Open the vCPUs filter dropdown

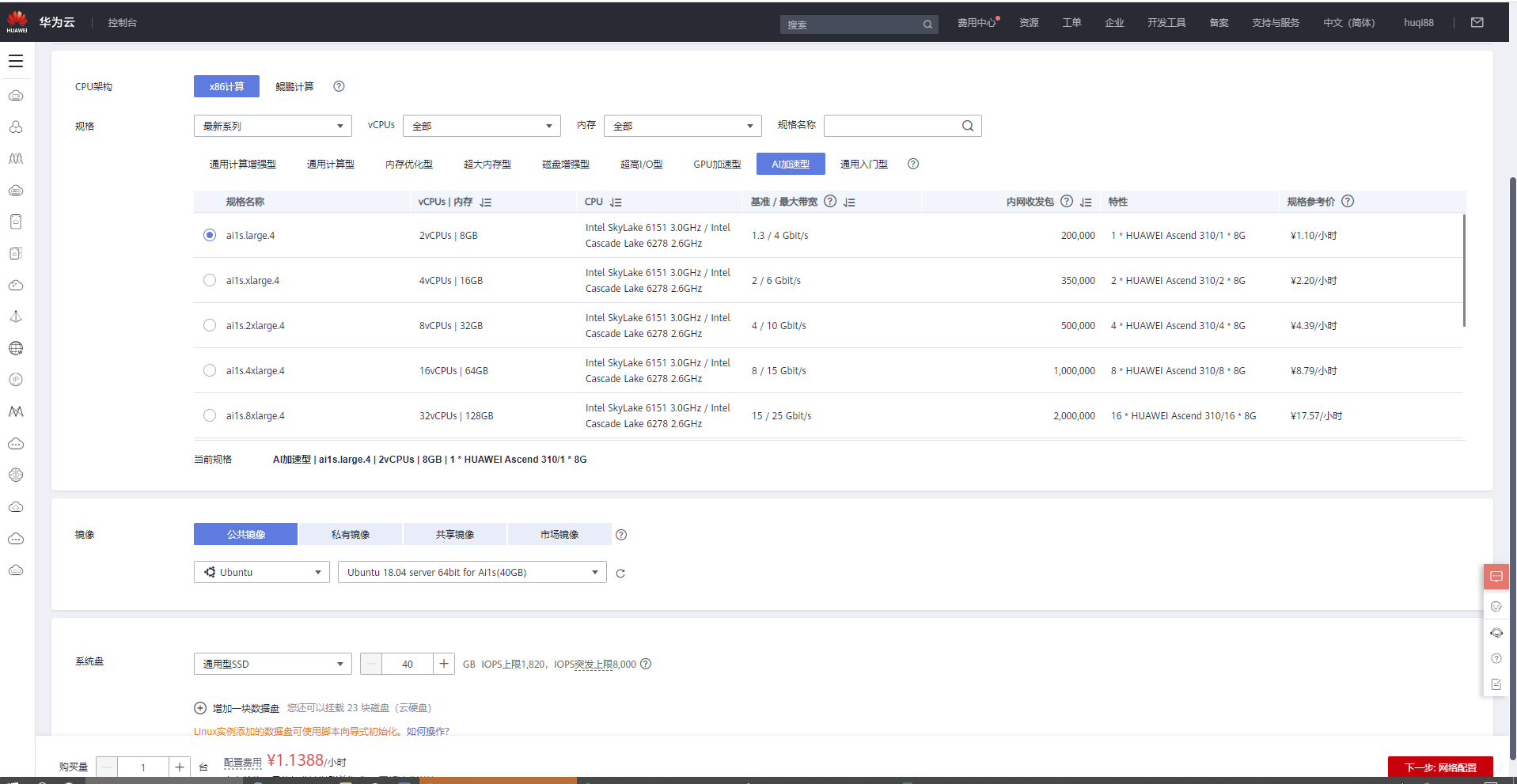(x=482, y=126)
